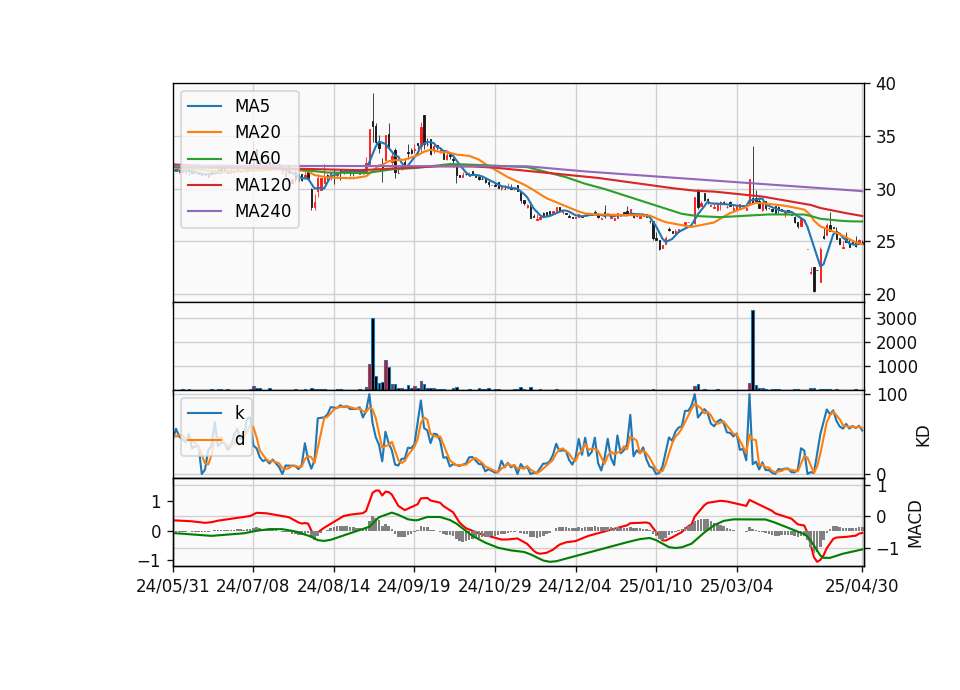Click the volume axis value 3000
This screenshot has height=690, width=960.
[x=896, y=319]
